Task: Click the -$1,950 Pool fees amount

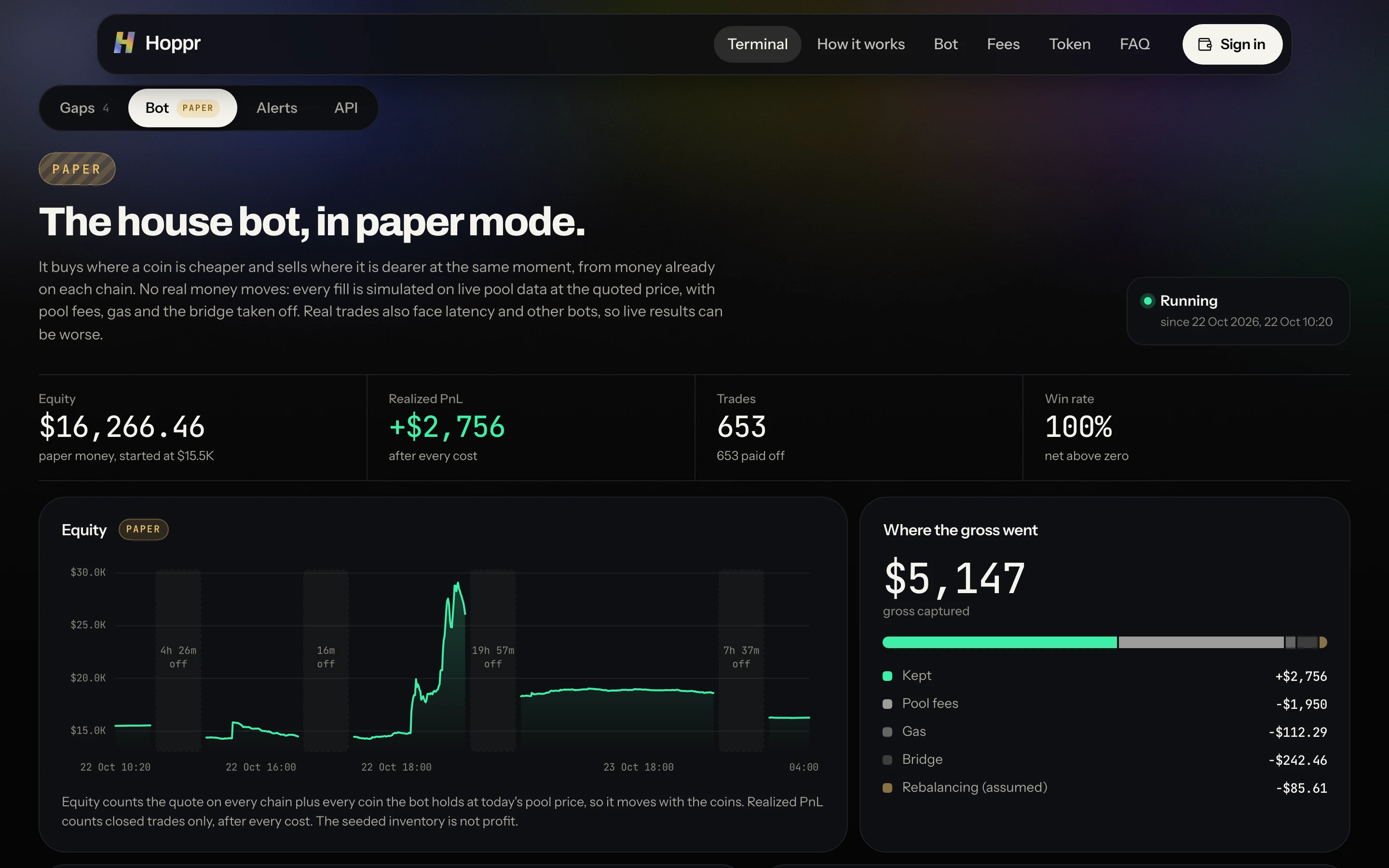Action: click(x=1301, y=705)
